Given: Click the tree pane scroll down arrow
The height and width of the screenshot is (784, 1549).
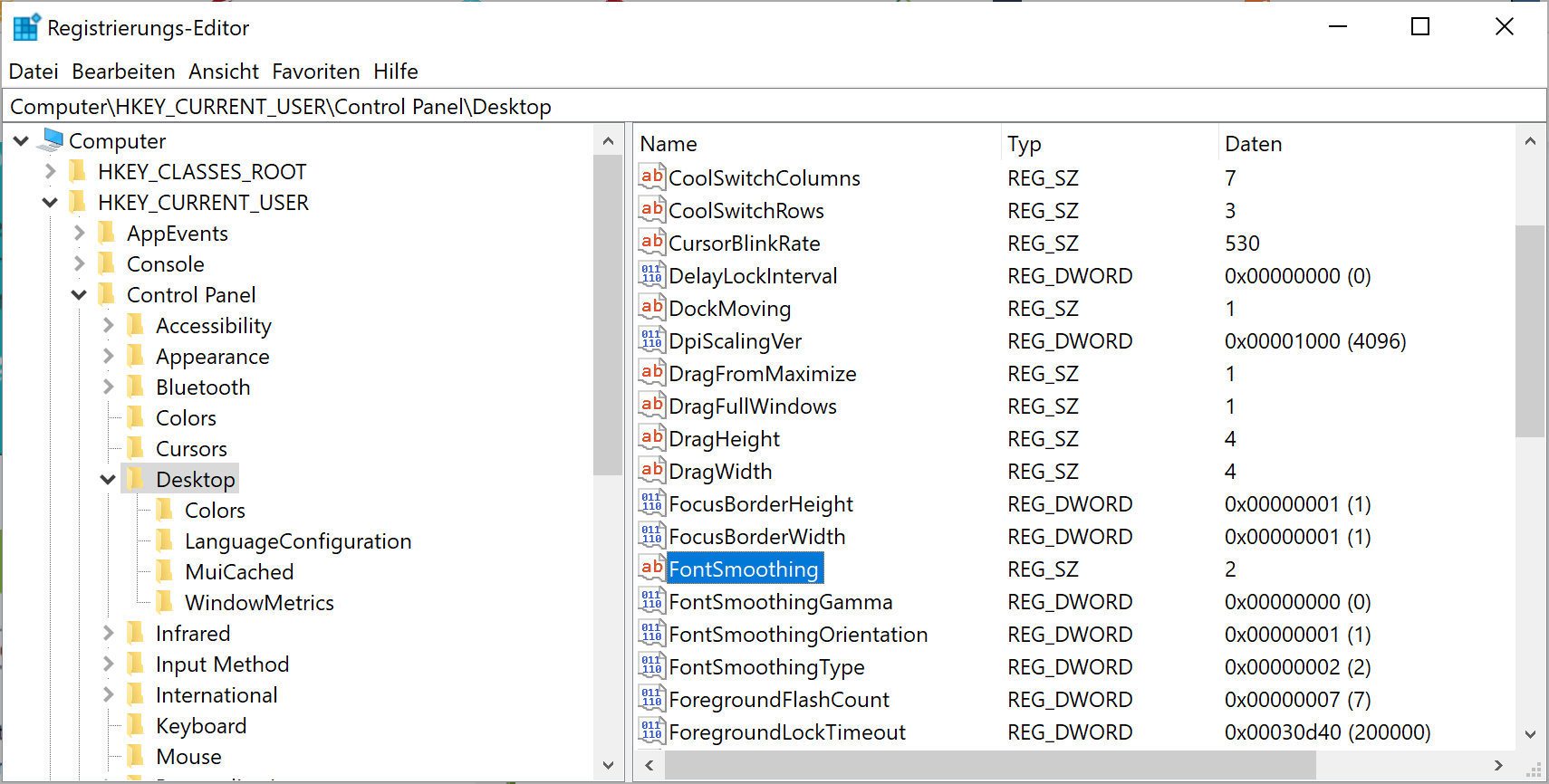Looking at the screenshot, I should tap(608, 765).
